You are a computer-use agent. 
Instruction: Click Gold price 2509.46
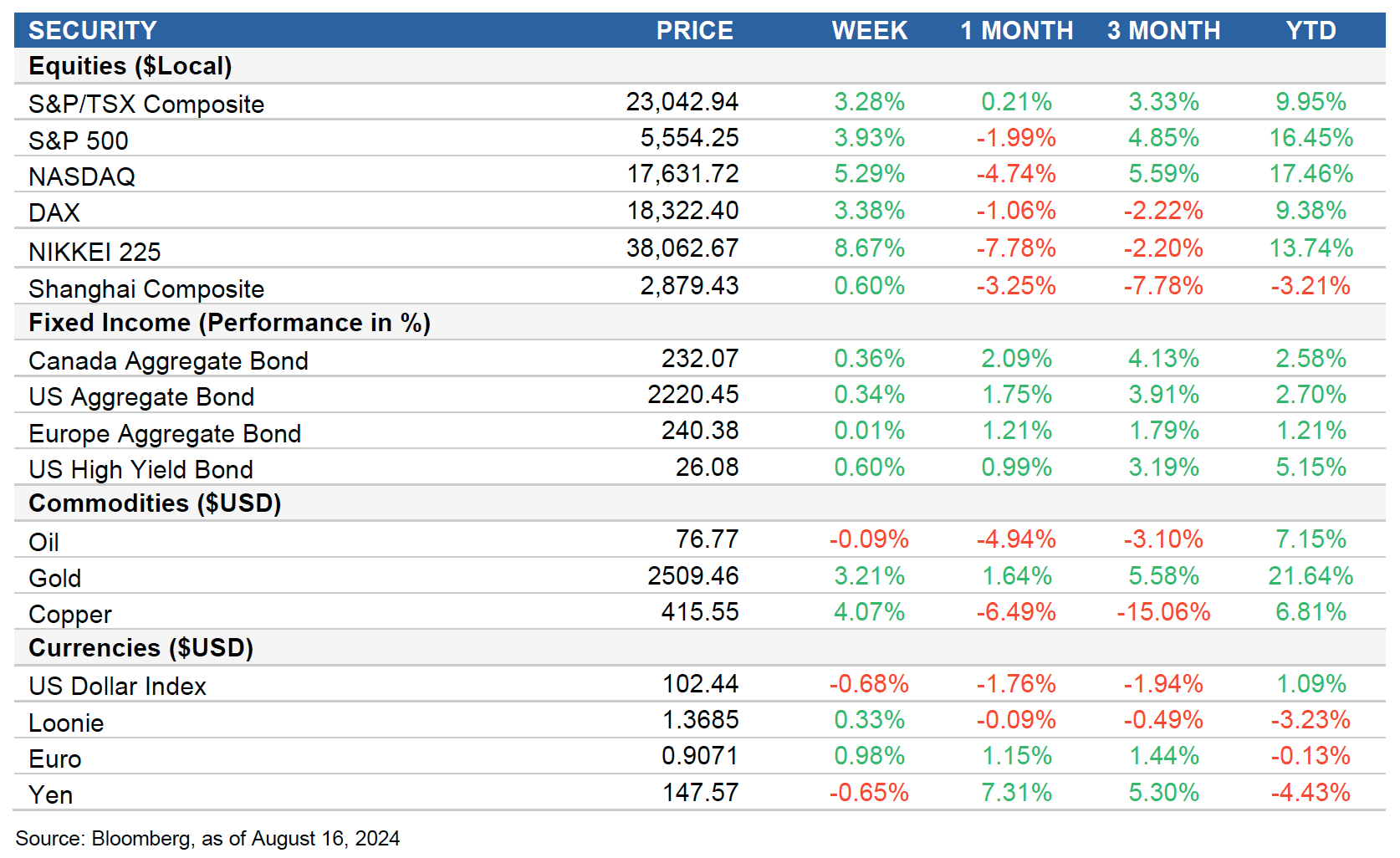point(693,576)
